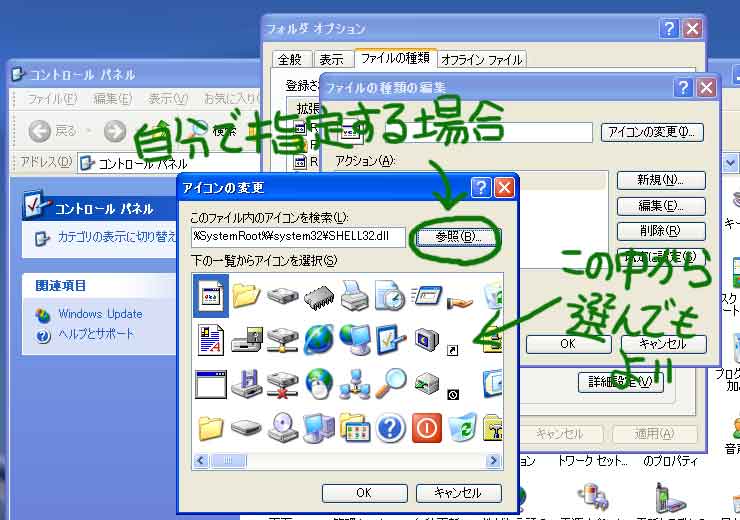Click the help question button in アイコンの変更 title bar
The image size is (740, 520).
(480, 187)
